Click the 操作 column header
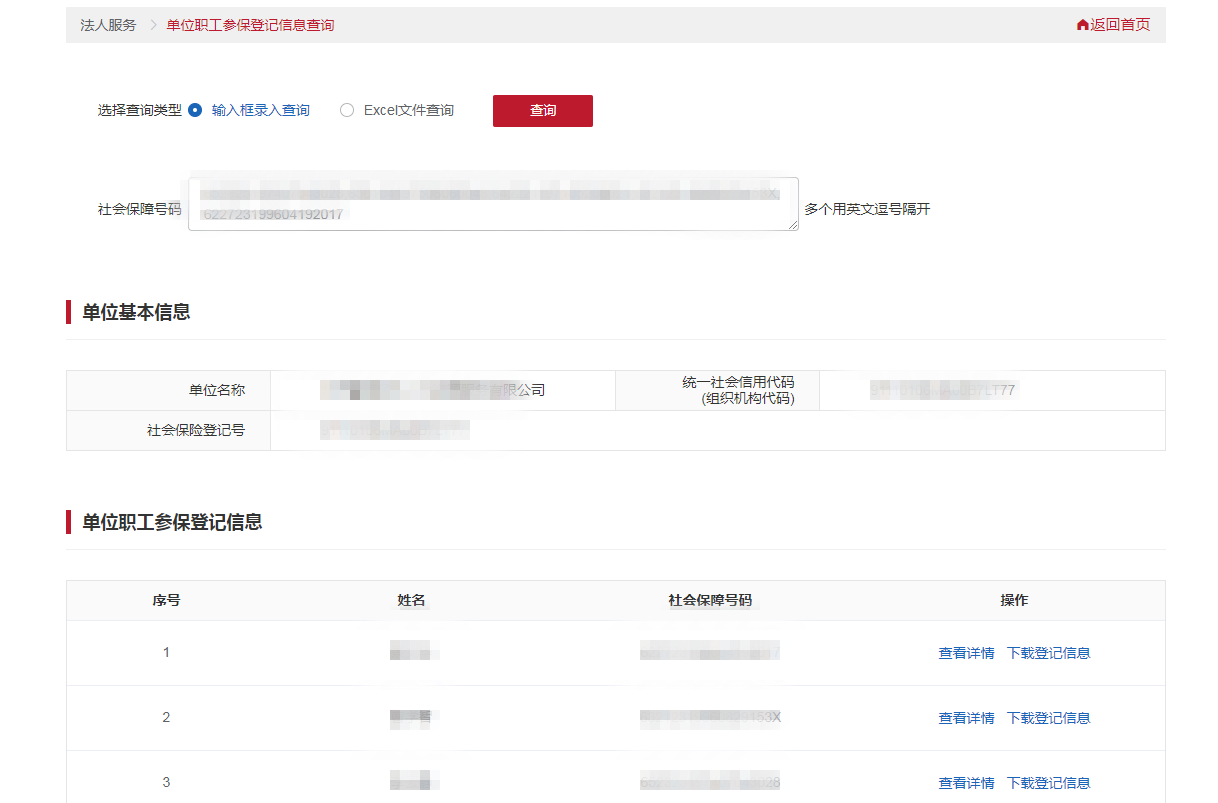 click(x=1014, y=600)
